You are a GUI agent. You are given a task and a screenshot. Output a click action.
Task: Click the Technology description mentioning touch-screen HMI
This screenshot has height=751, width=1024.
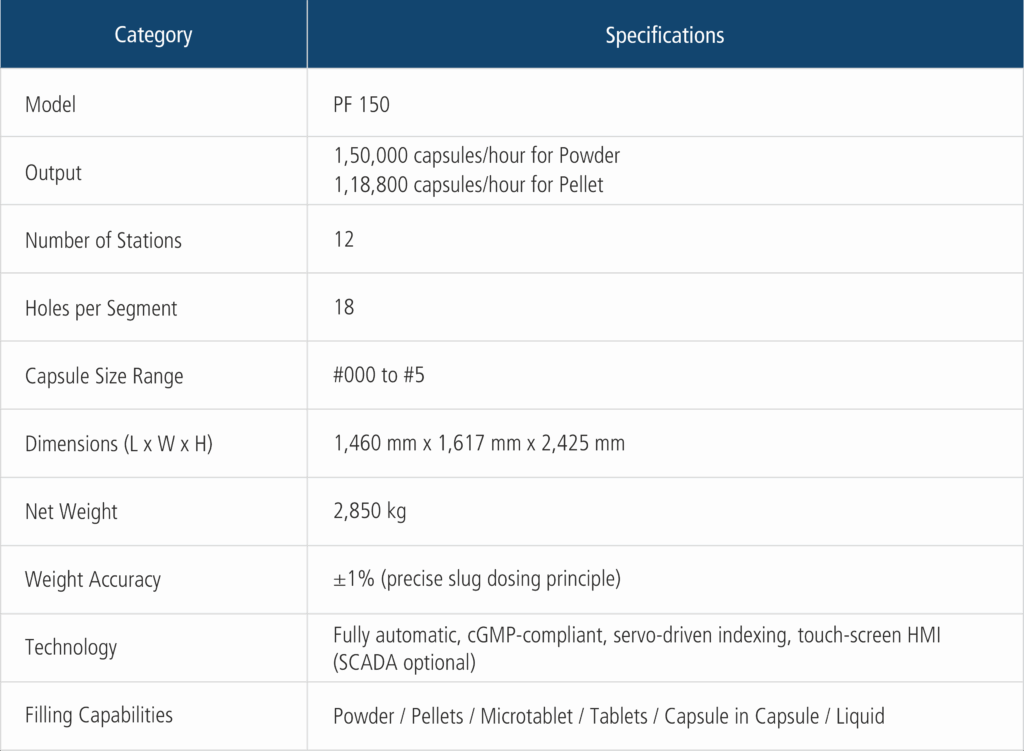(x=637, y=648)
